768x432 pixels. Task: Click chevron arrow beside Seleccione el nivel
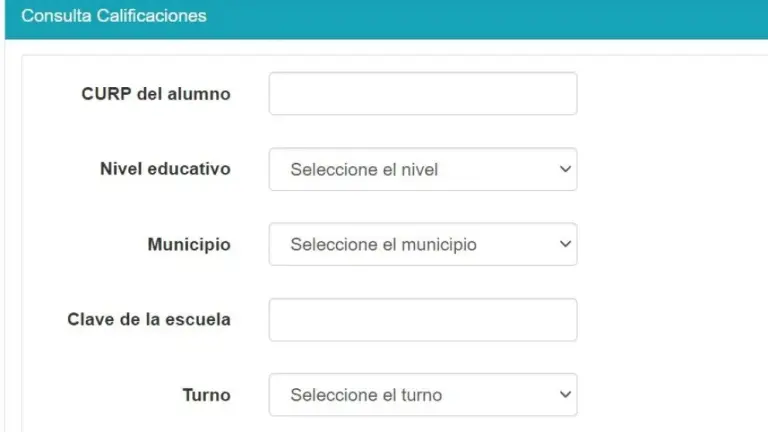click(565, 169)
